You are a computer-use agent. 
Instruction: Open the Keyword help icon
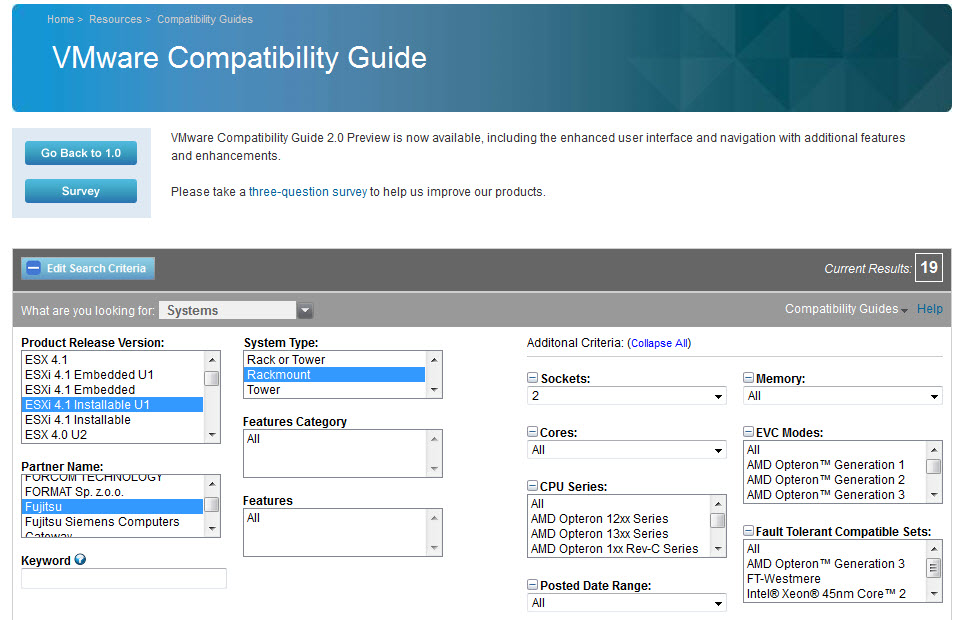pos(80,559)
